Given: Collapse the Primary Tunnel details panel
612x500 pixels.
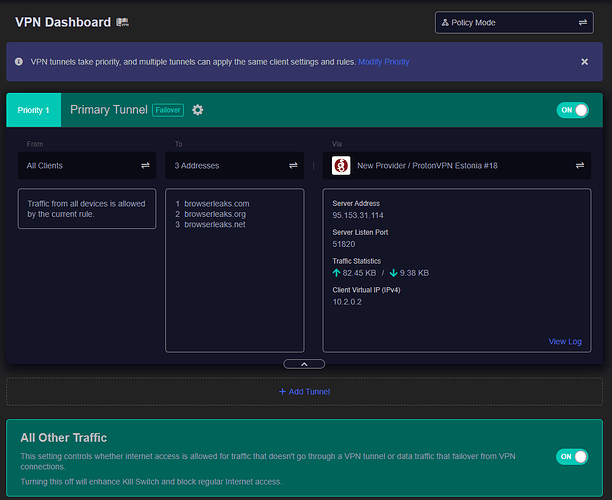Looking at the screenshot, I should [x=304, y=364].
